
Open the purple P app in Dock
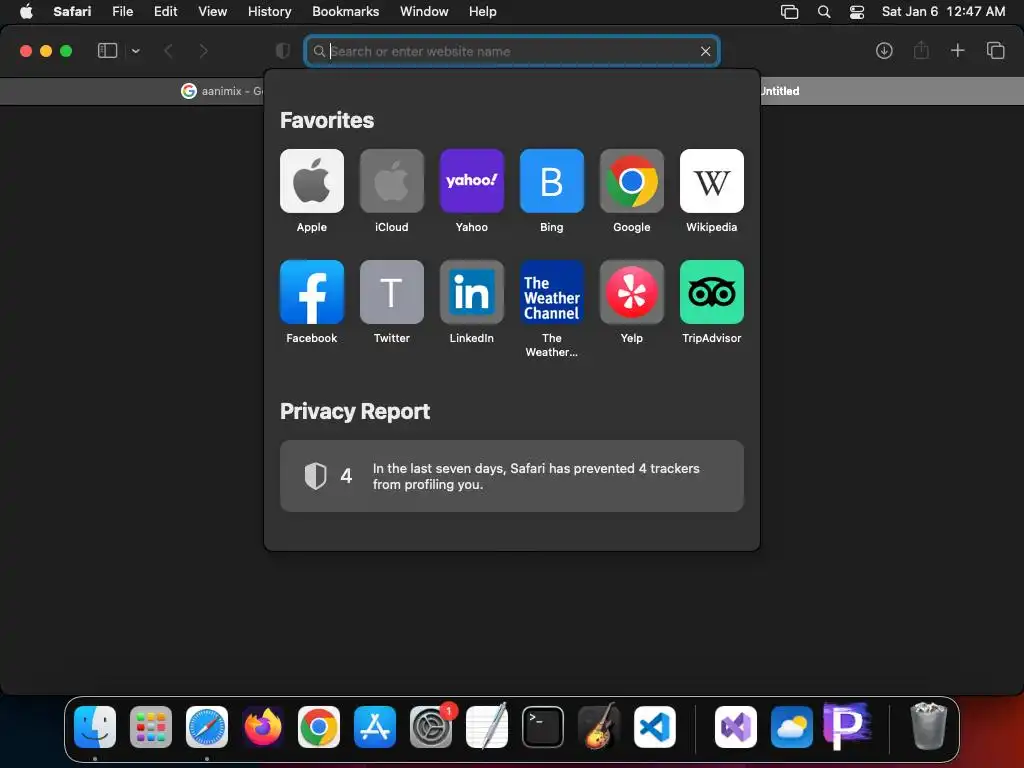[848, 726]
